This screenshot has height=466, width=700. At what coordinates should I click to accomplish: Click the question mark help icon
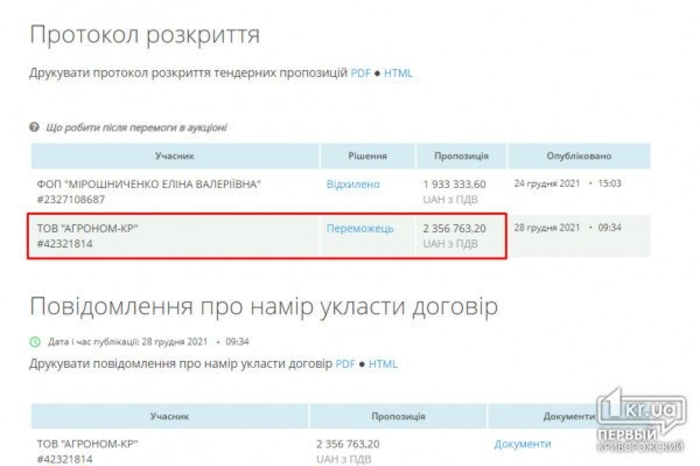(34, 127)
